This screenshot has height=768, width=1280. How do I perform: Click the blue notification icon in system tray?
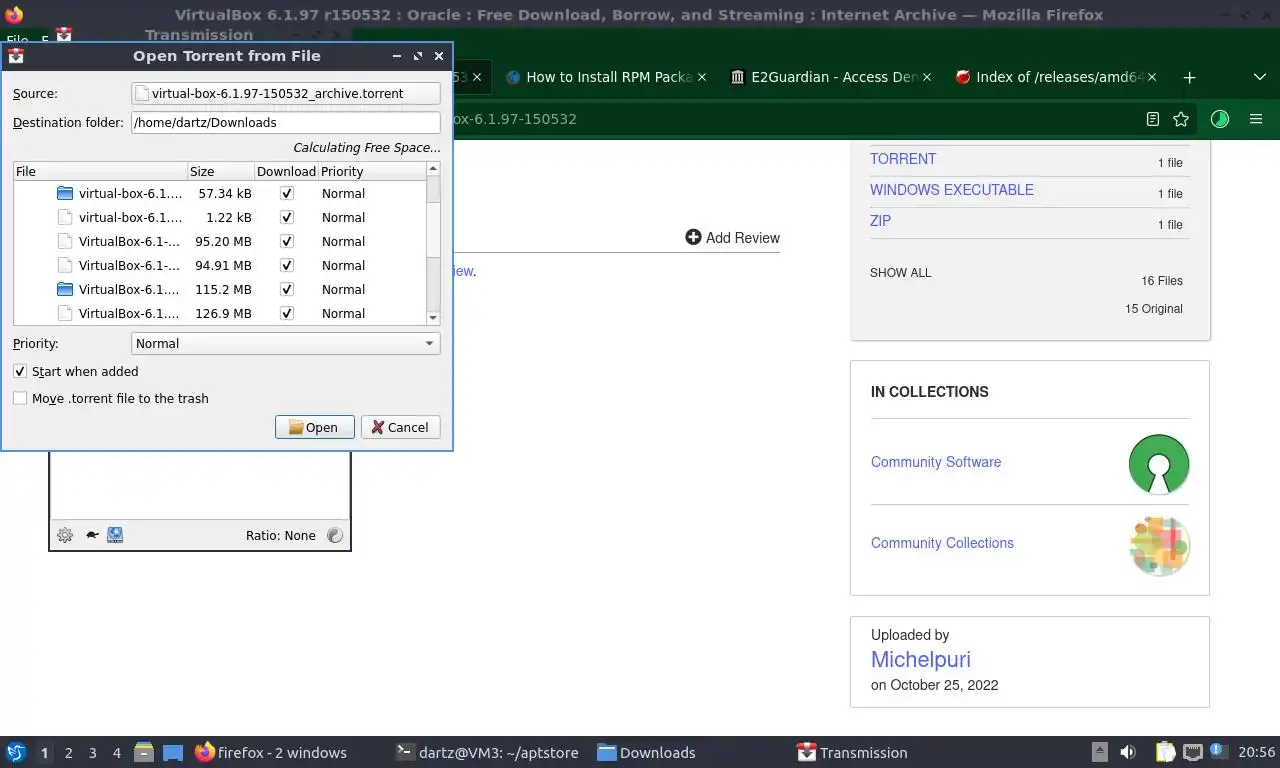click(1219, 750)
